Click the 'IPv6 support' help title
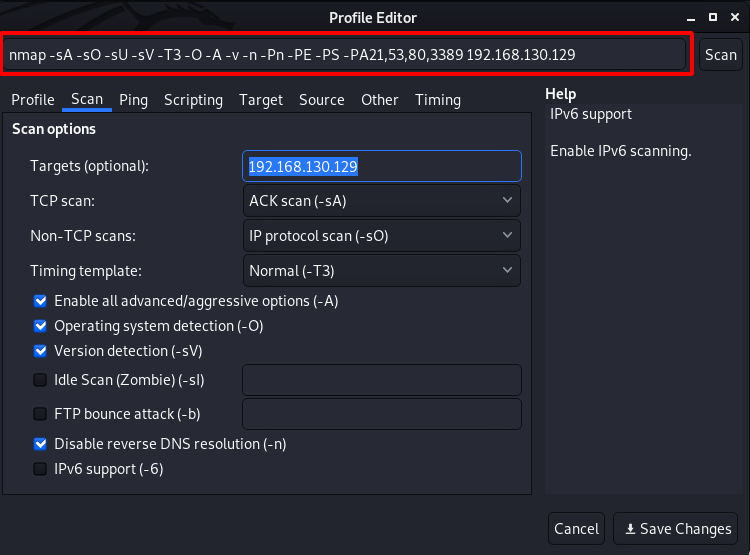The image size is (750, 555). [591, 114]
